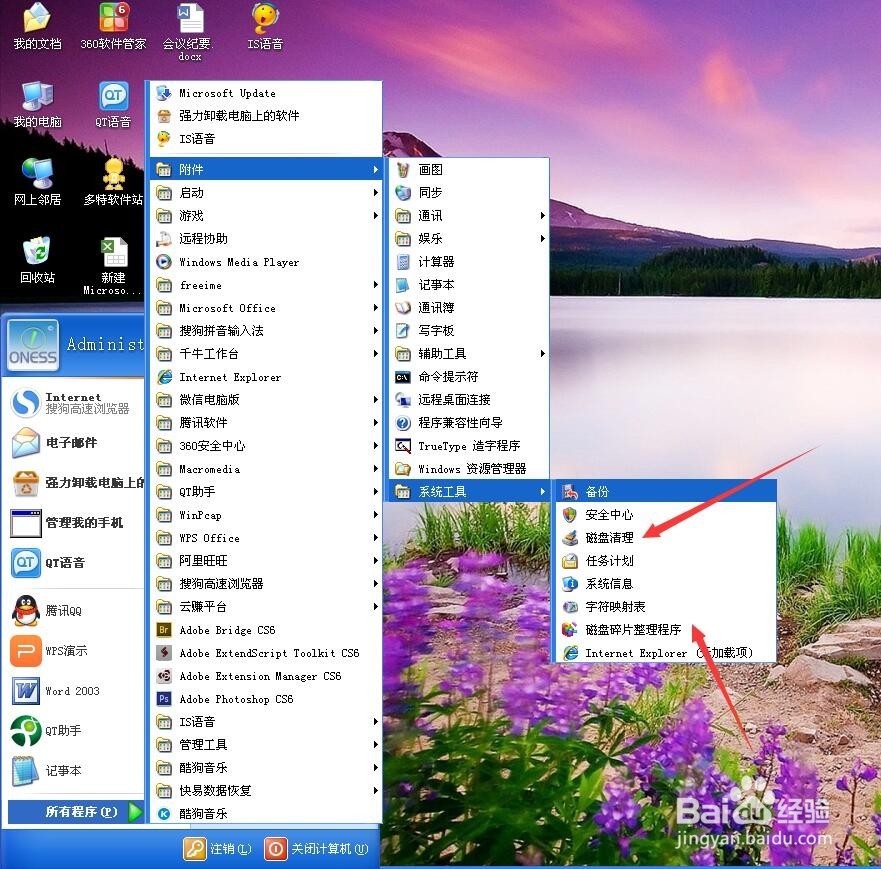Open the 回收站 recycle bin icon
Viewport: 881px width, 869px height.
(37, 260)
